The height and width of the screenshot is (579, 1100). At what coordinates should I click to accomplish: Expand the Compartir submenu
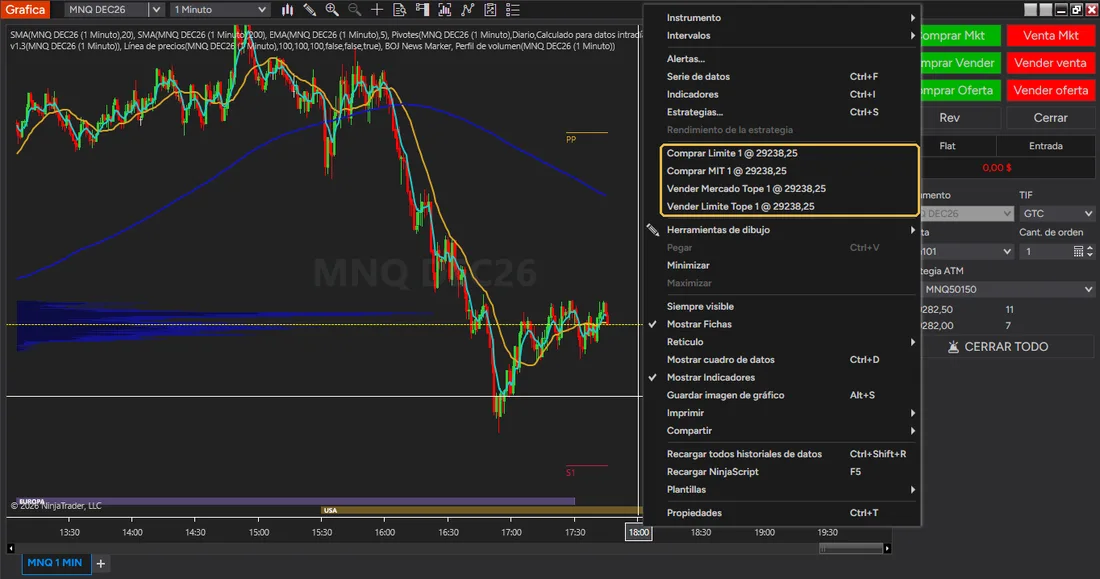(x=782, y=431)
